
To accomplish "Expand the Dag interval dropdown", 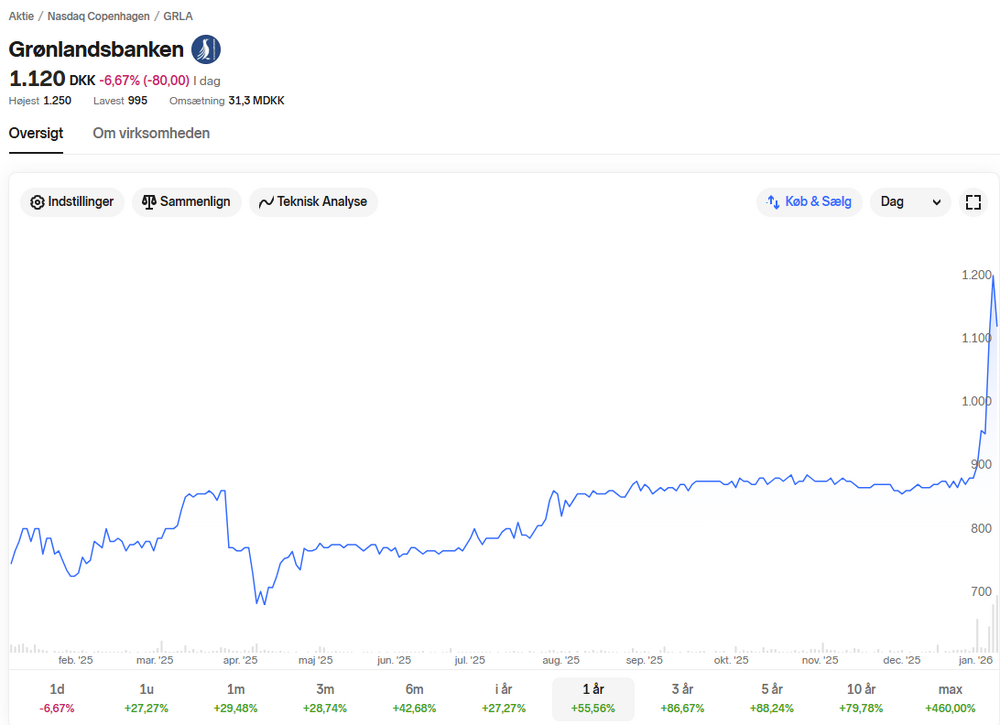I will tap(910, 202).
